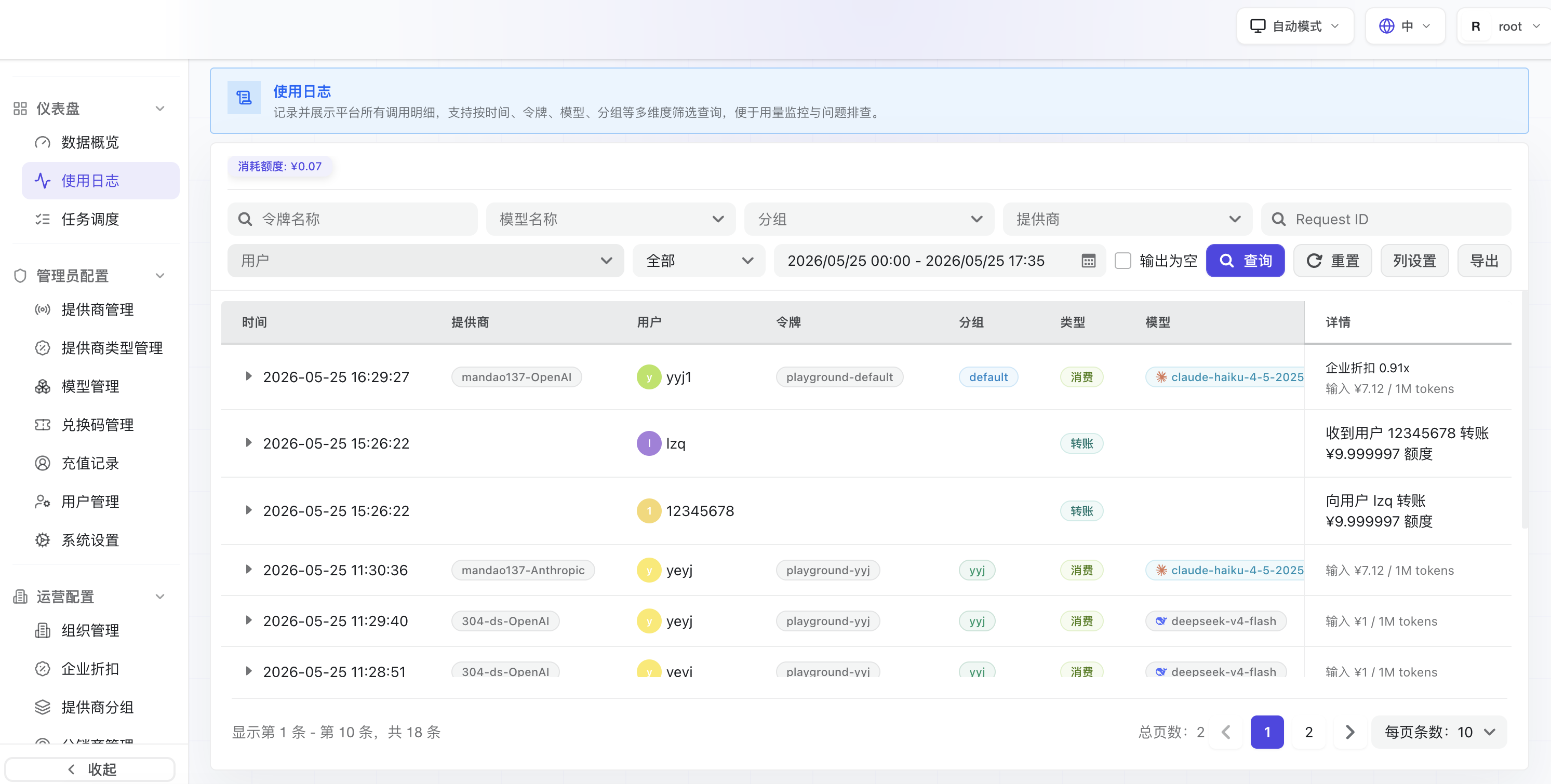The height and width of the screenshot is (784, 1551).
Task: Expand the 16:29:27 log row
Action: [248, 376]
